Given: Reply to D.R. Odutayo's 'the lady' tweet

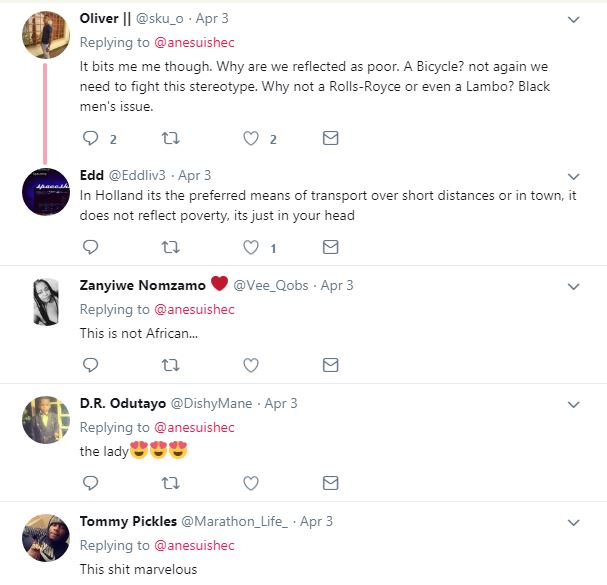Looking at the screenshot, I should 90,483.
